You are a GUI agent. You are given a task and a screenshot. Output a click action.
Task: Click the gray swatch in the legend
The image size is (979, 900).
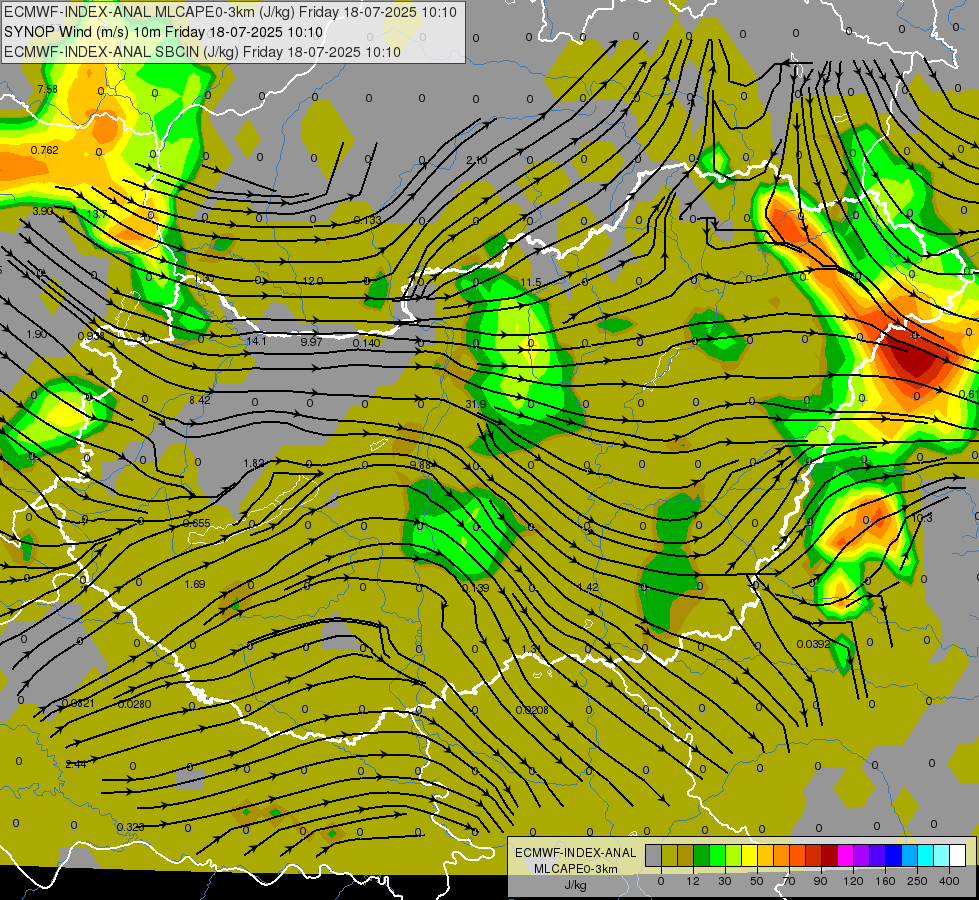[x=654, y=856]
